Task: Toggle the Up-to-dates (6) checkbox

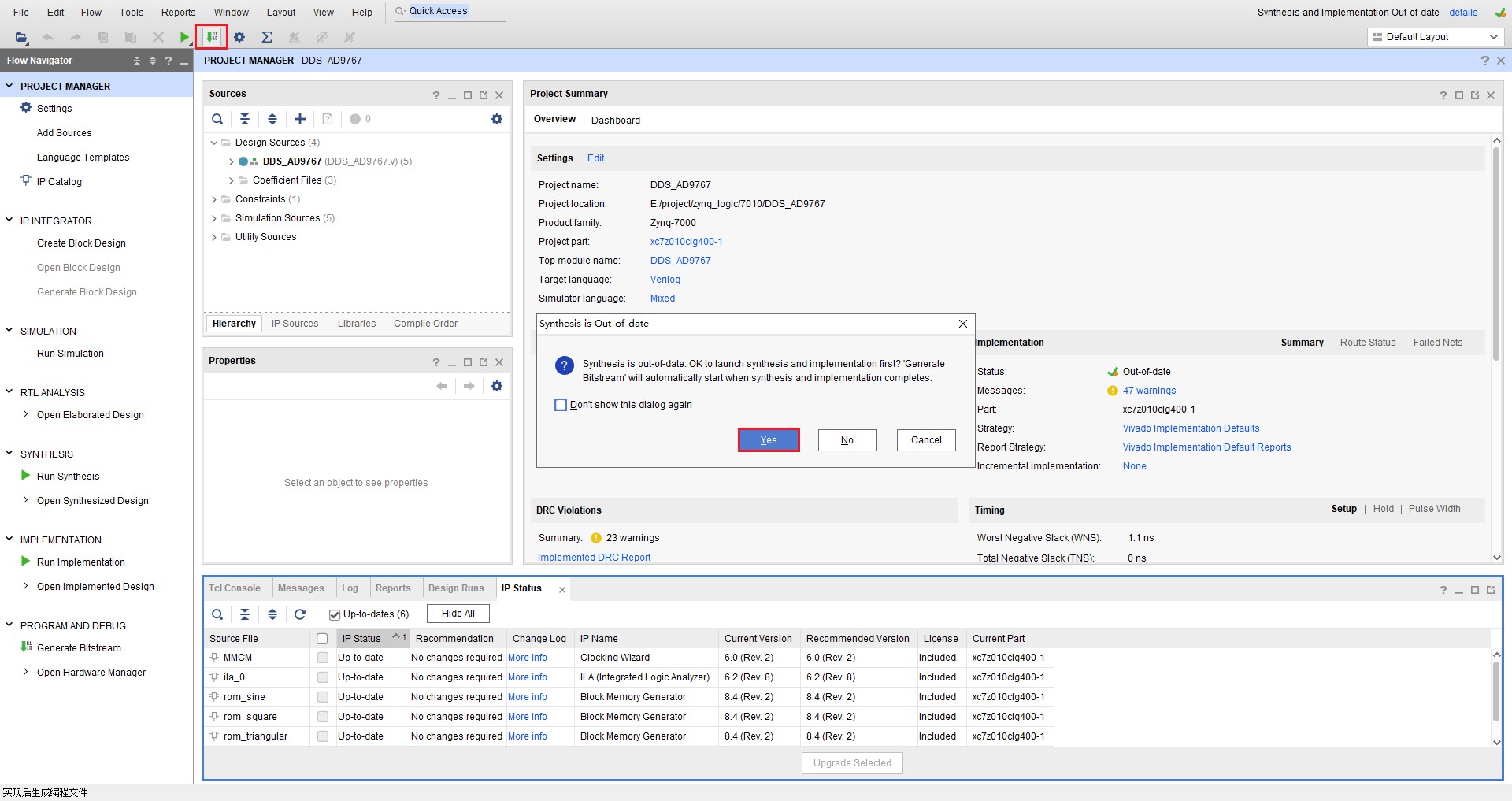Action: 335,614
